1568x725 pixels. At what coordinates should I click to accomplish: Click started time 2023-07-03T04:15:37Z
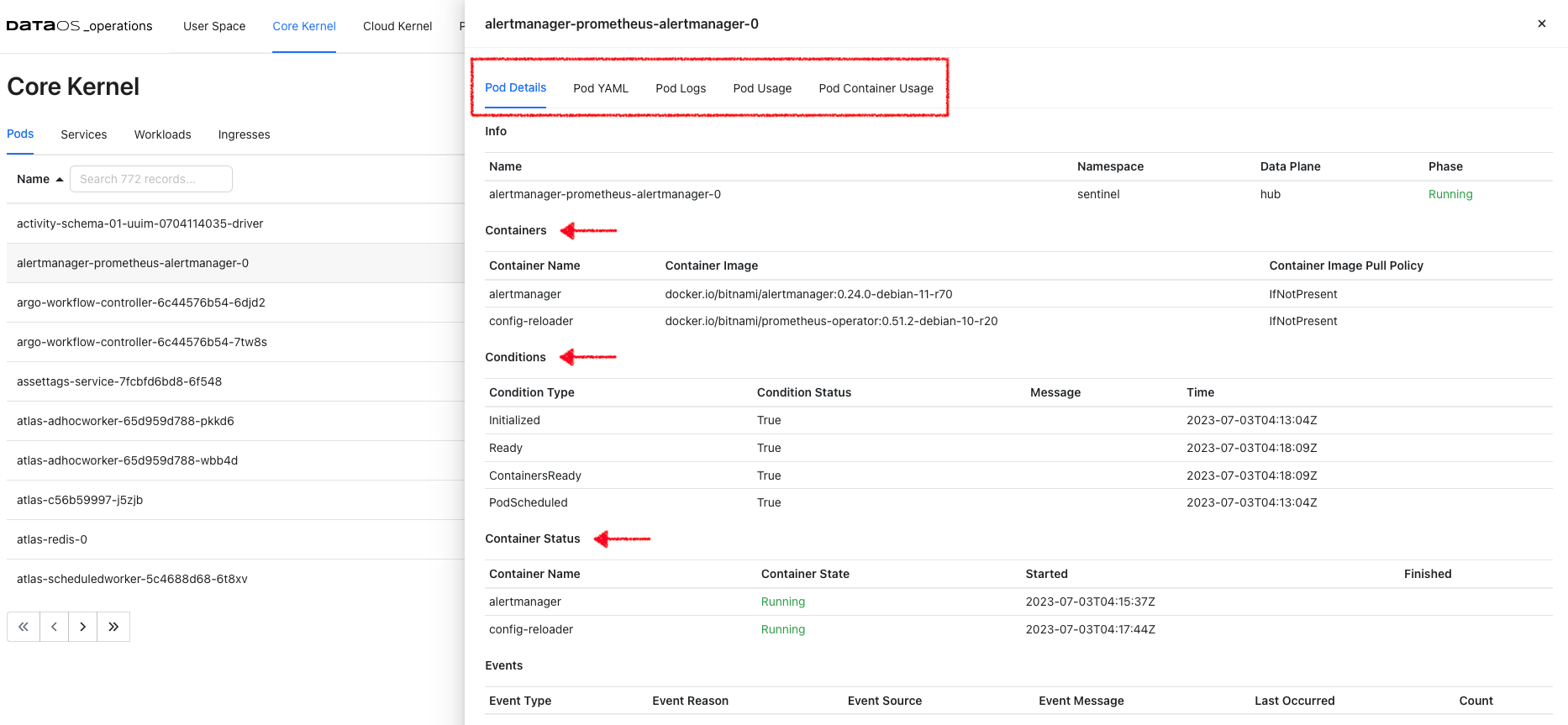click(x=1091, y=602)
